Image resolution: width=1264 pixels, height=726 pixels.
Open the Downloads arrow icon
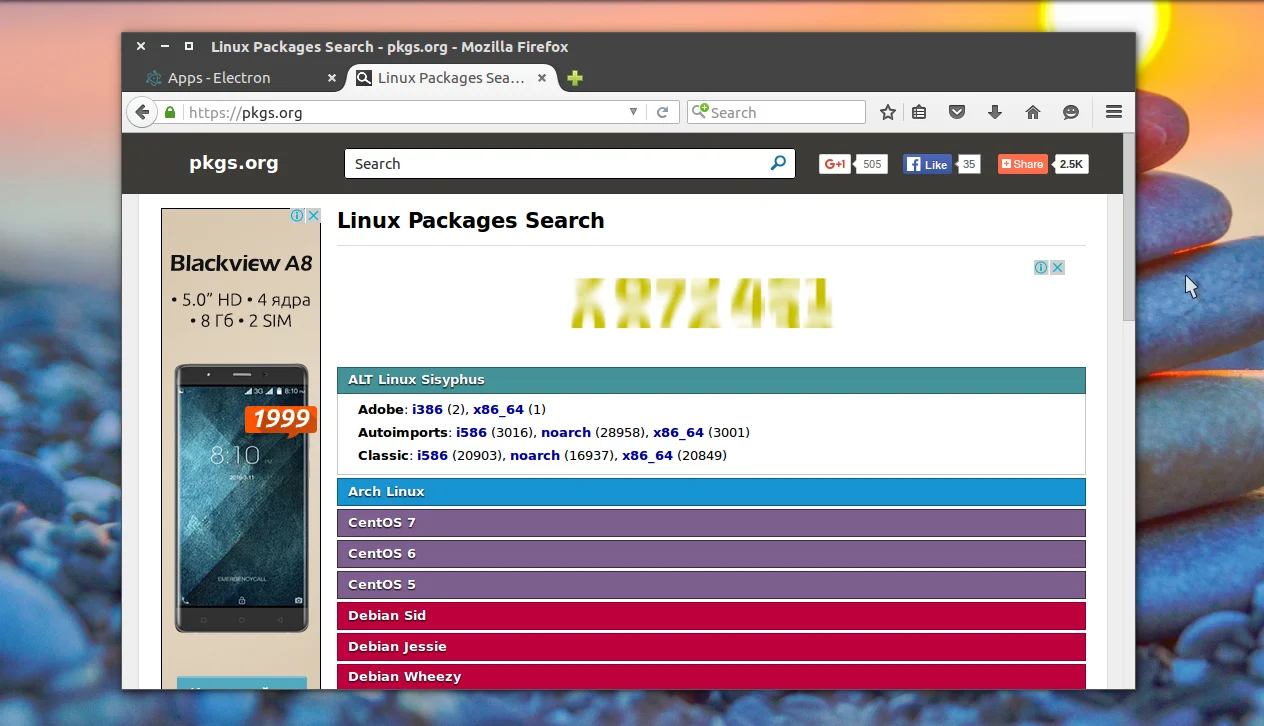coord(995,113)
